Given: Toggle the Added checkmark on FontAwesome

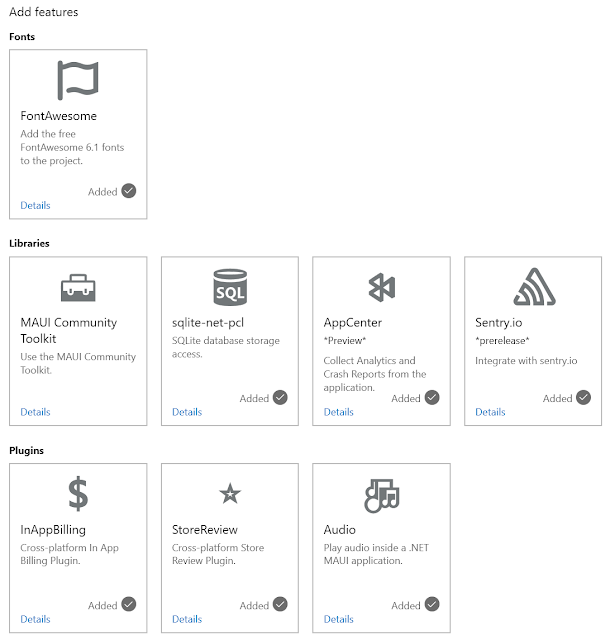Looking at the screenshot, I should 129,191.
